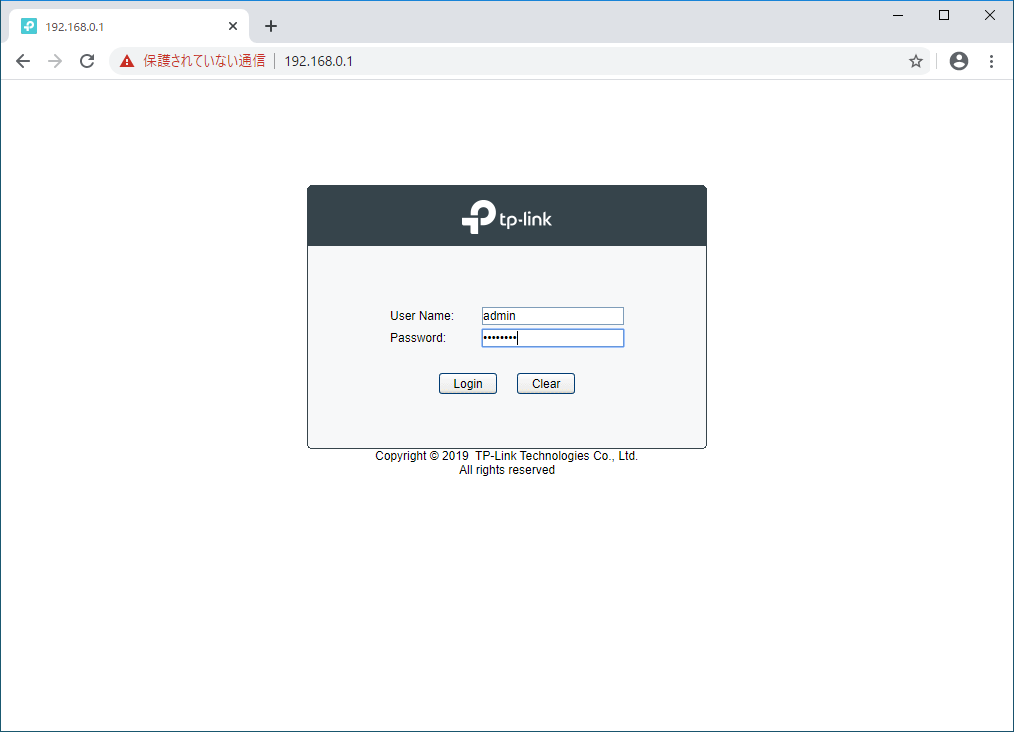1014x732 pixels.
Task: Click the TP-Link copyright 2019 text
Action: pyautogui.click(x=506, y=456)
